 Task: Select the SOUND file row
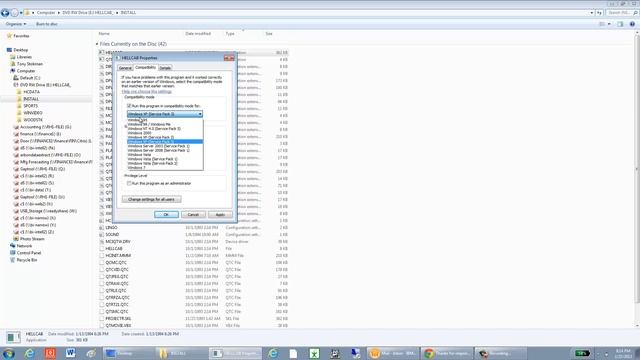point(194,235)
